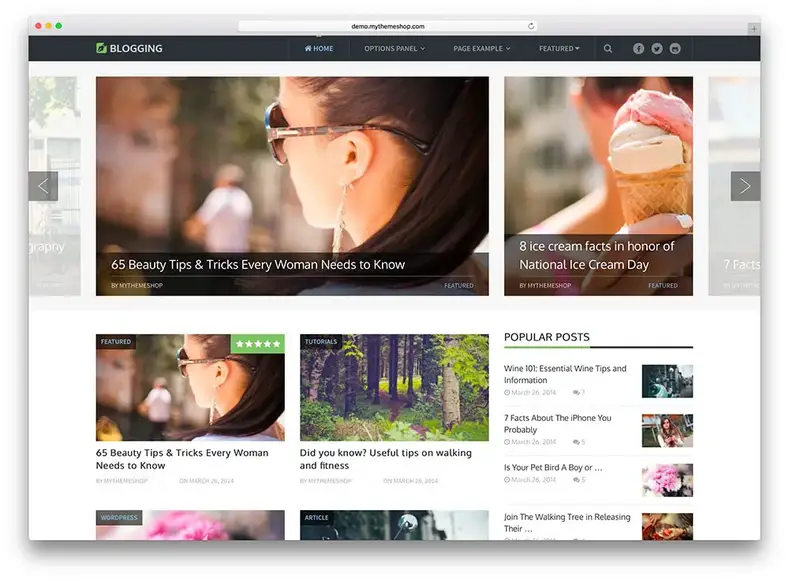
Task: Open the search magnifier icon
Action: (x=608, y=49)
